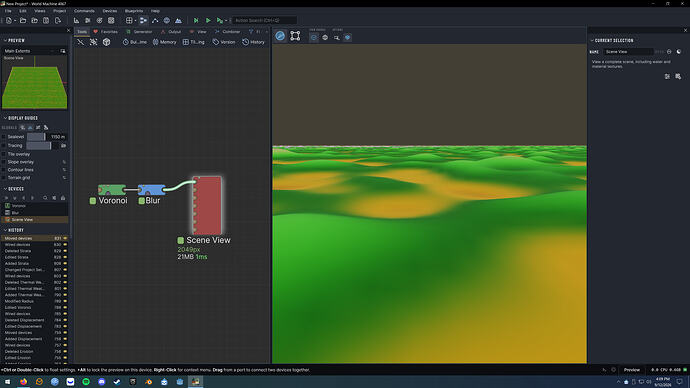The height and width of the screenshot is (388, 690).
Task: Click the Memory overlay button
Action: pyautogui.click(x=165, y=42)
